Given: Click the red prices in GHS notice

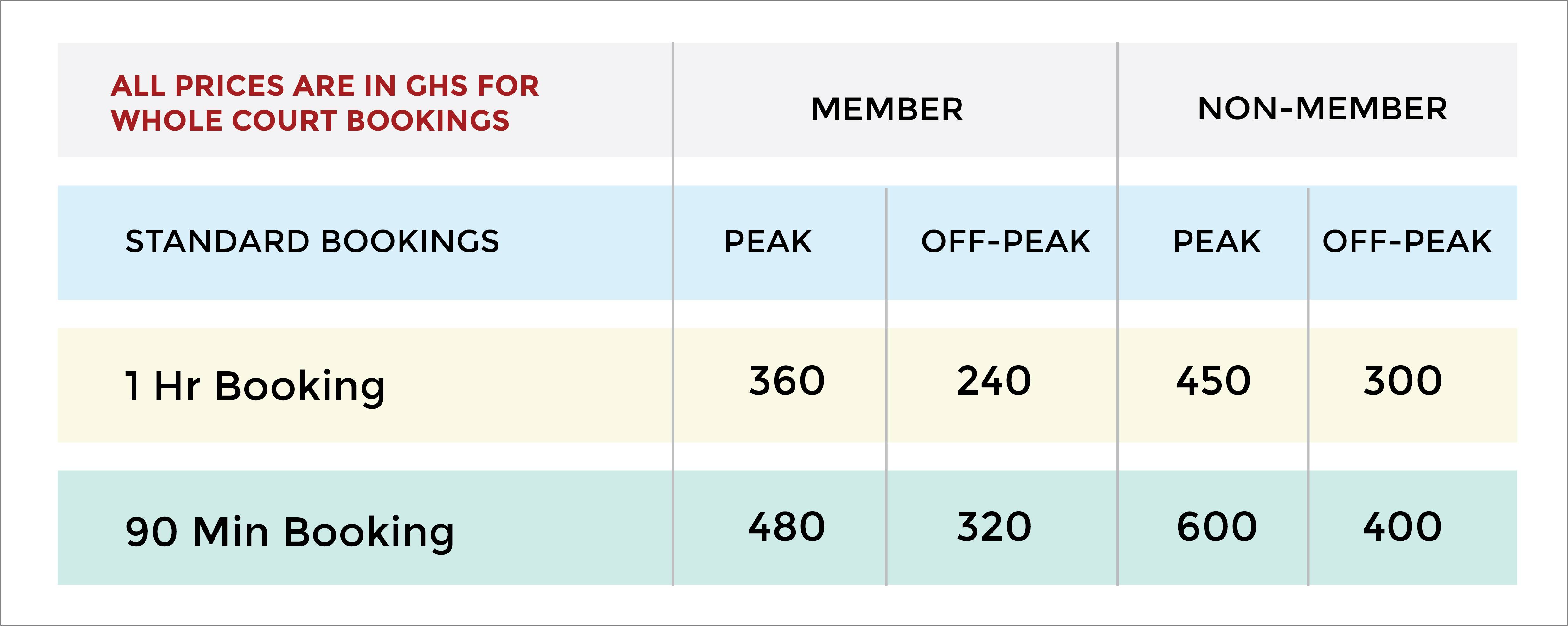Looking at the screenshot, I should click(325, 103).
